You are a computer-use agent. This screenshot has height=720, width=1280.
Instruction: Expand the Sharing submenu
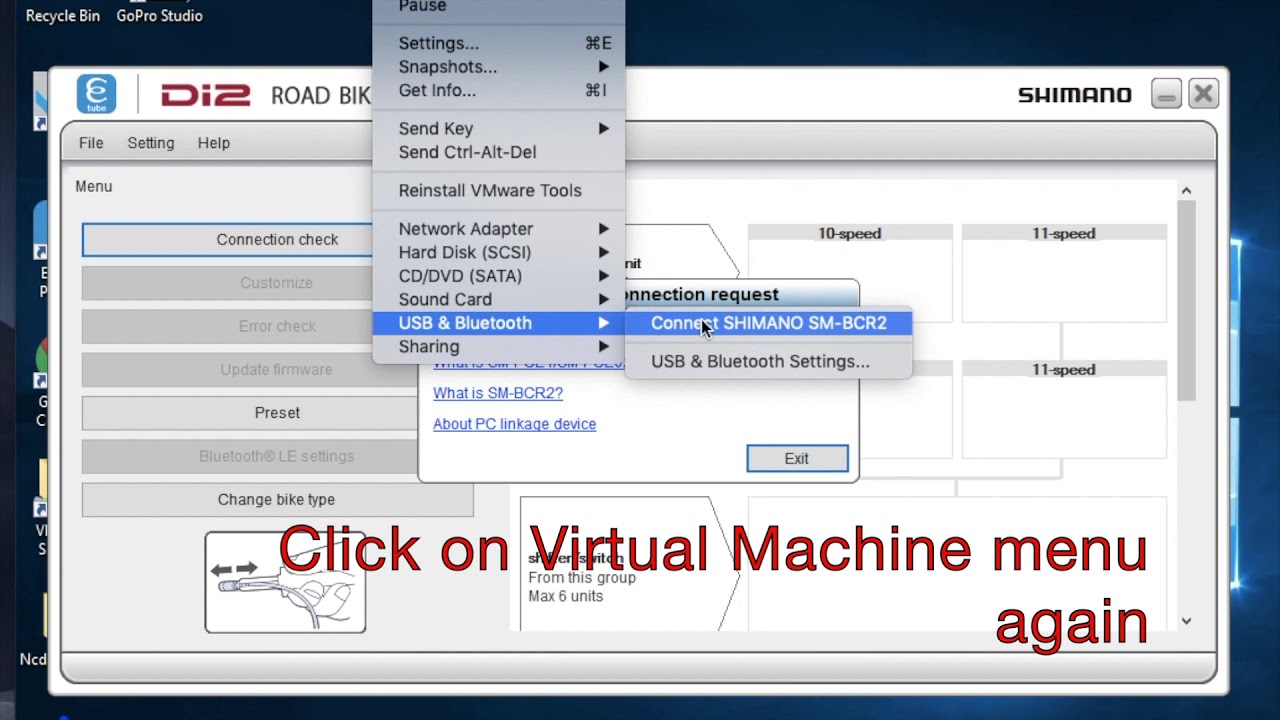[x=498, y=346]
